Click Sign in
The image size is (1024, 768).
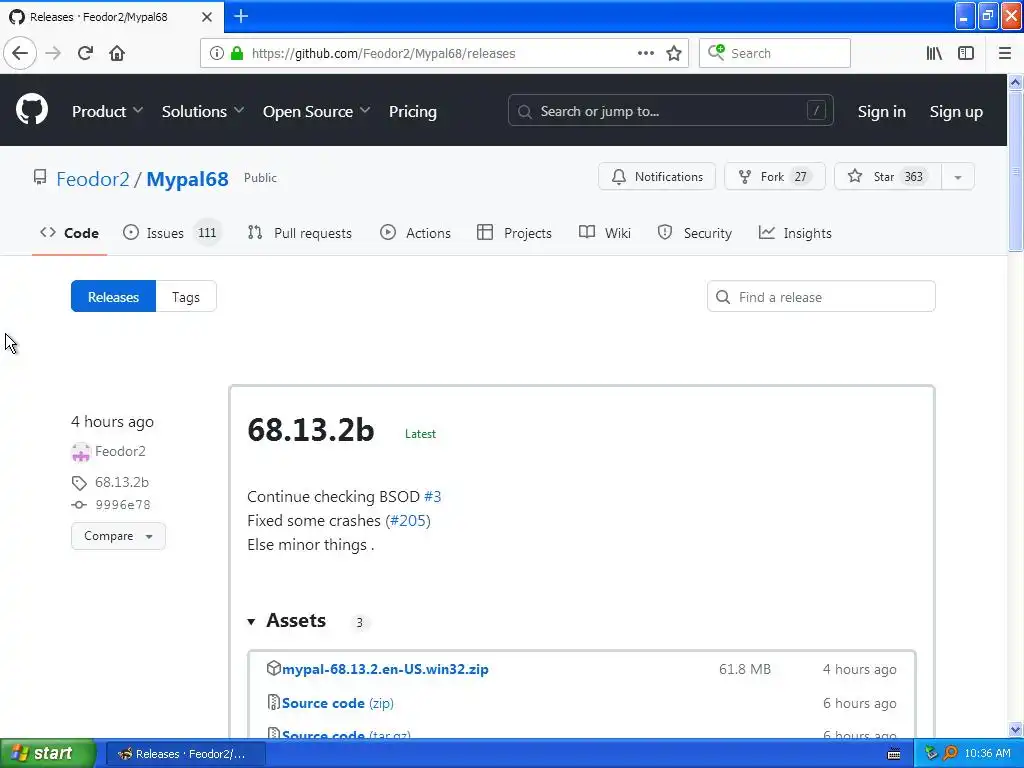pyautogui.click(x=882, y=112)
